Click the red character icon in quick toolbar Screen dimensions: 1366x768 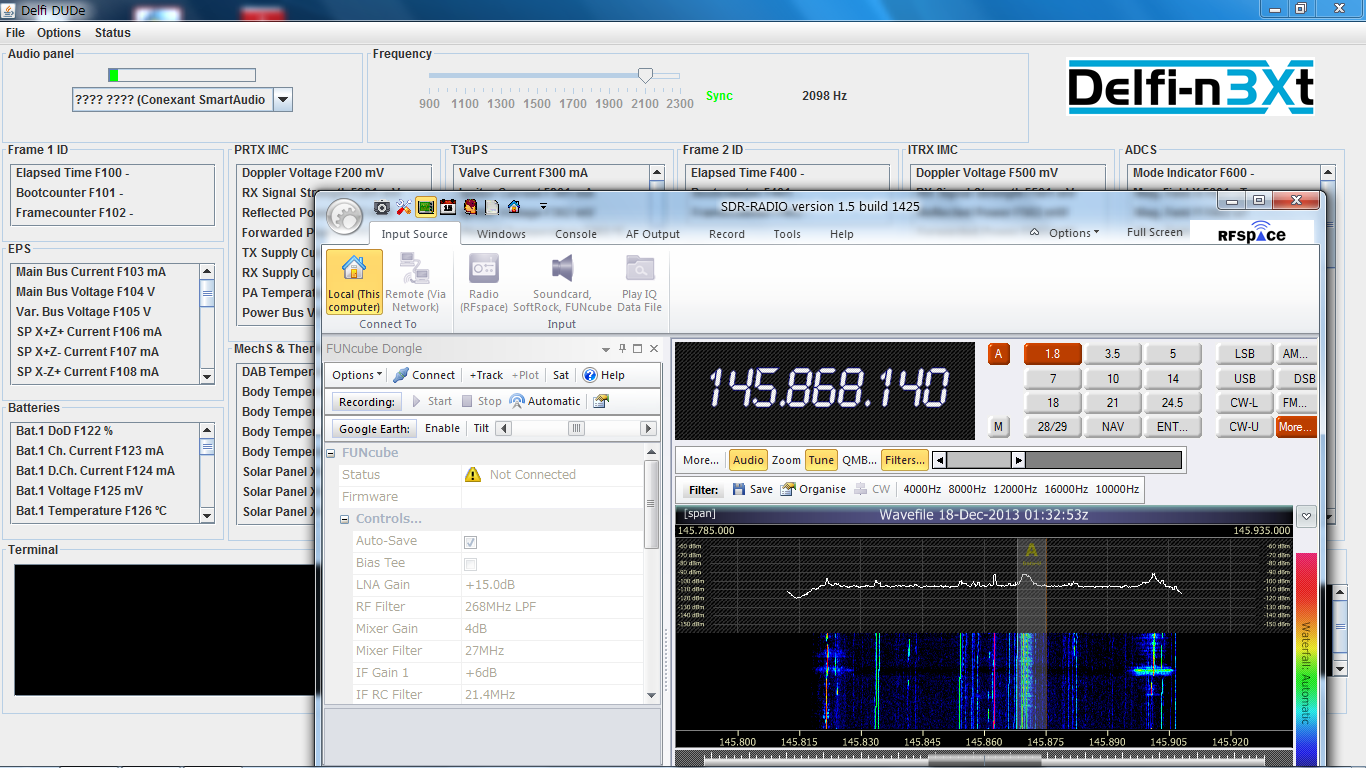pyautogui.click(x=470, y=207)
